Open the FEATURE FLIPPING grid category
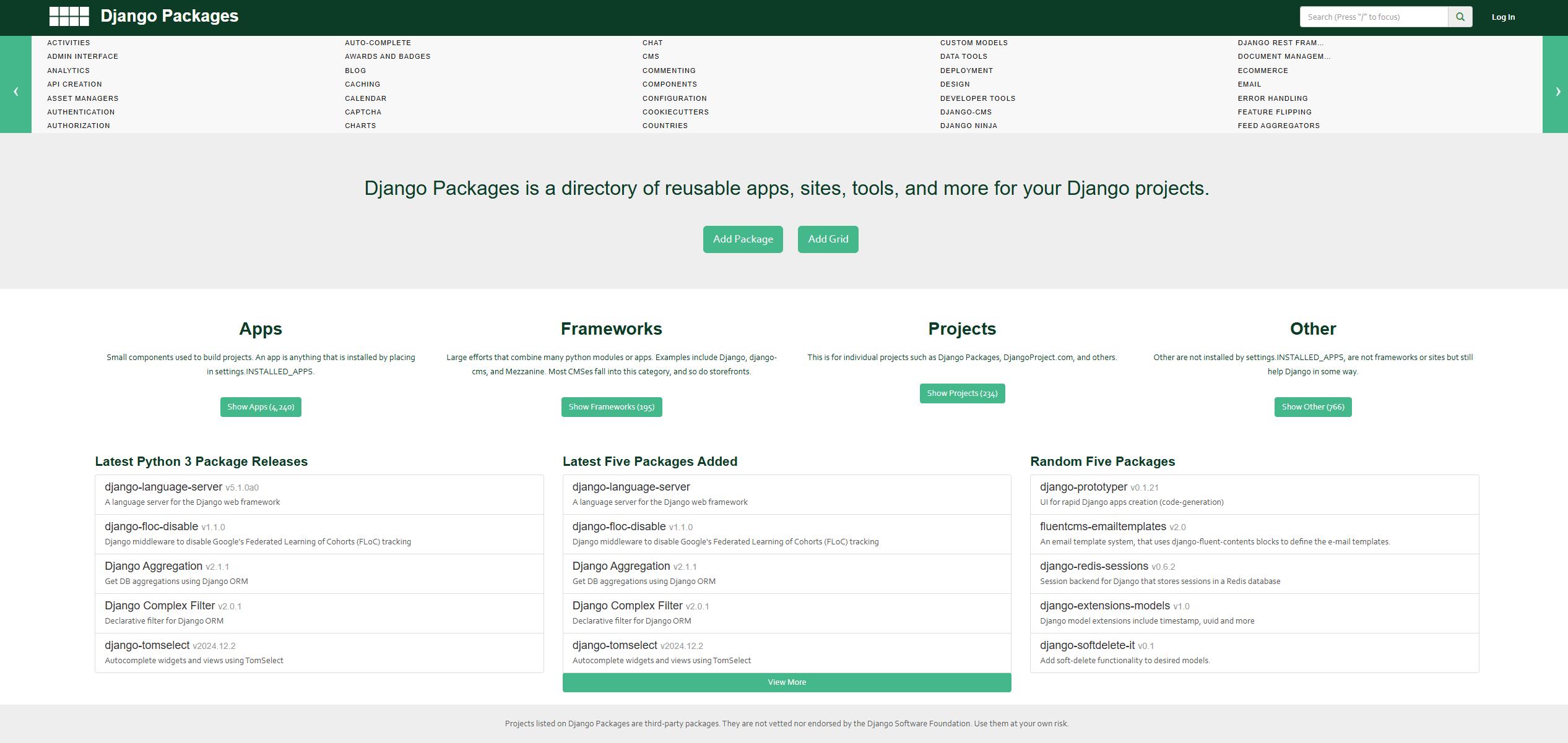Image resolution: width=1568 pixels, height=743 pixels. point(1275,112)
